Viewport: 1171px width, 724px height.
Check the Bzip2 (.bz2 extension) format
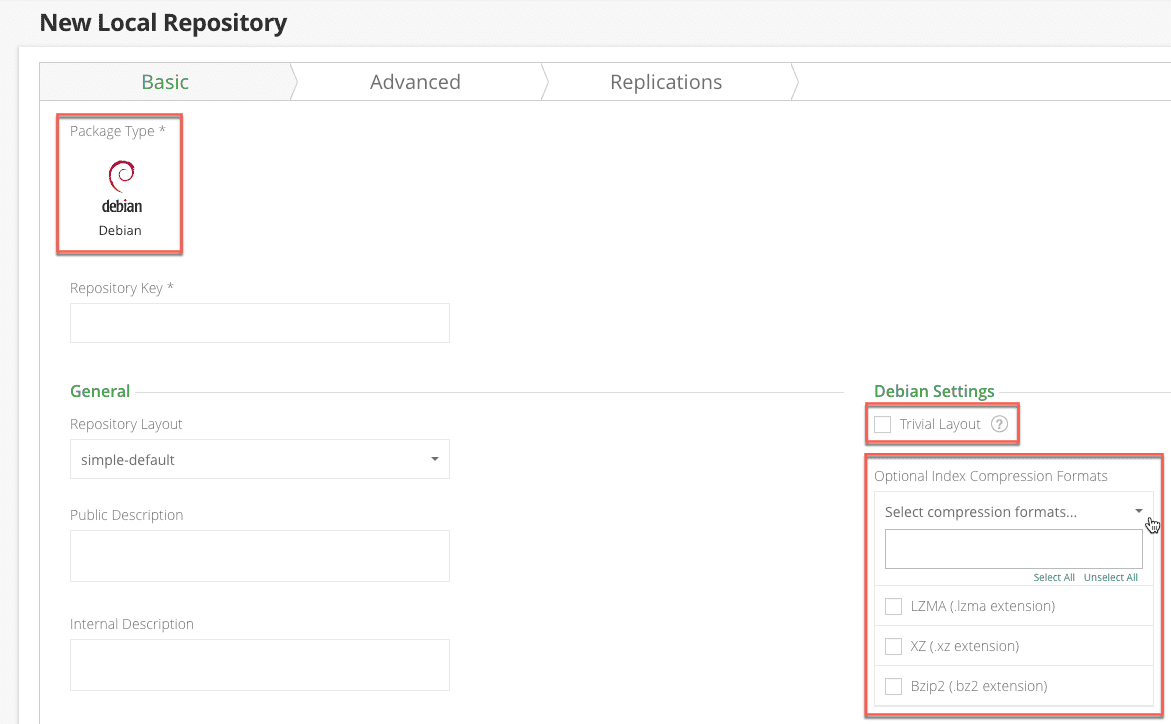click(x=893, y=686)
